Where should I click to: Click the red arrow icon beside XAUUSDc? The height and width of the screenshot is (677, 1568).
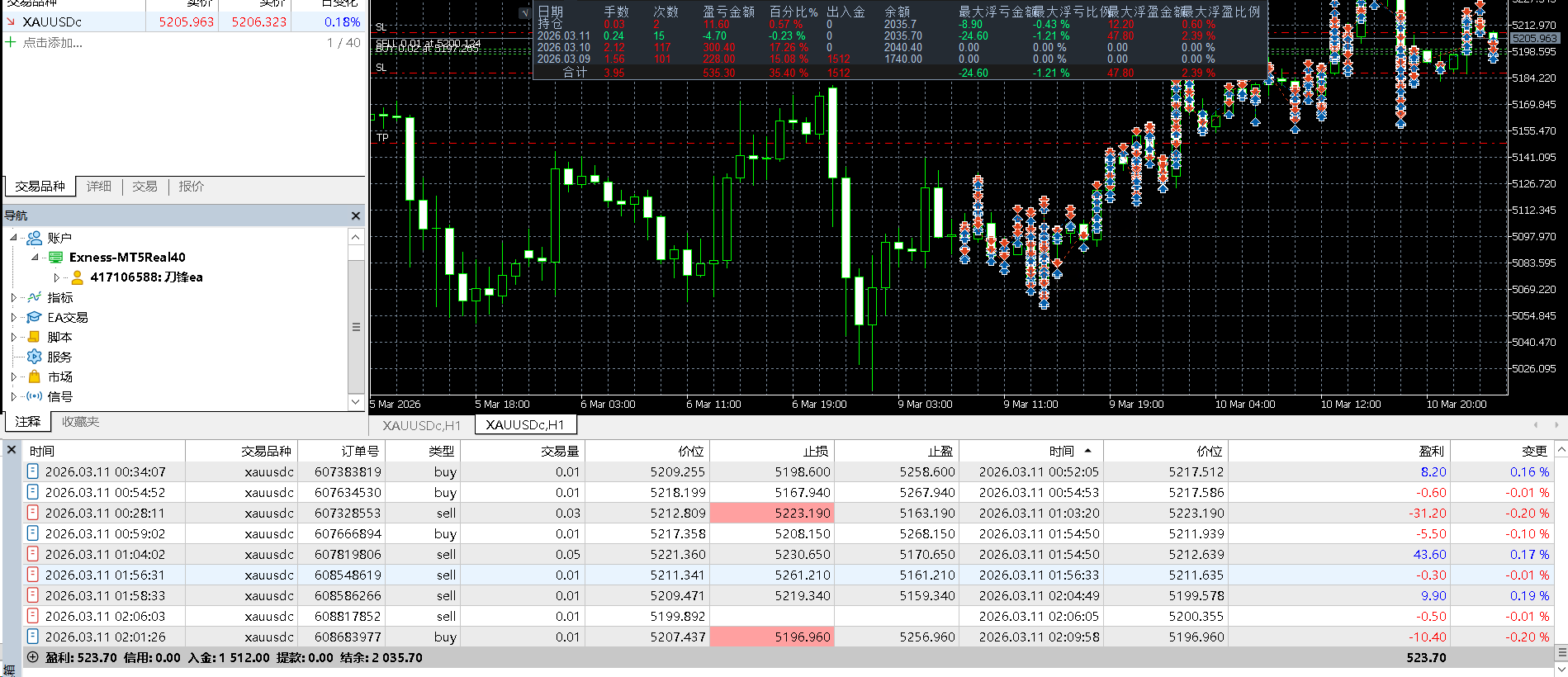point(11,21)
